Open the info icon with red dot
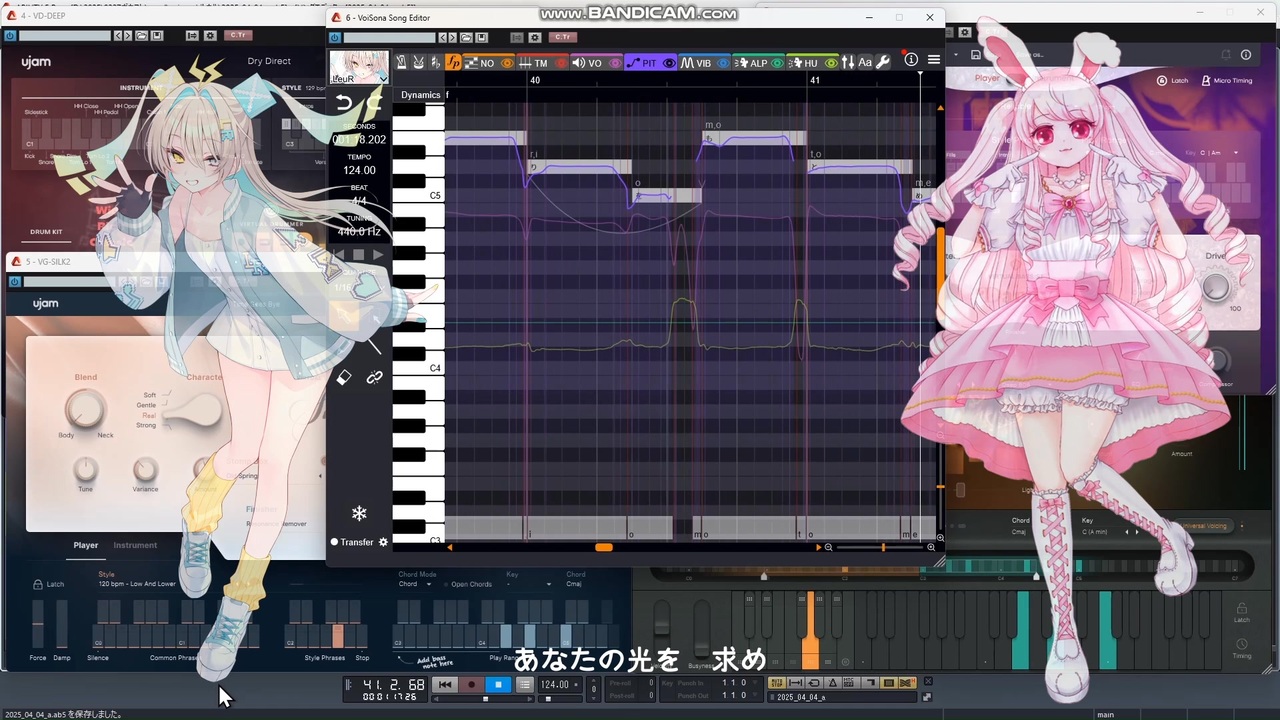Screen dimensions: 1280x720 (911, 60)
